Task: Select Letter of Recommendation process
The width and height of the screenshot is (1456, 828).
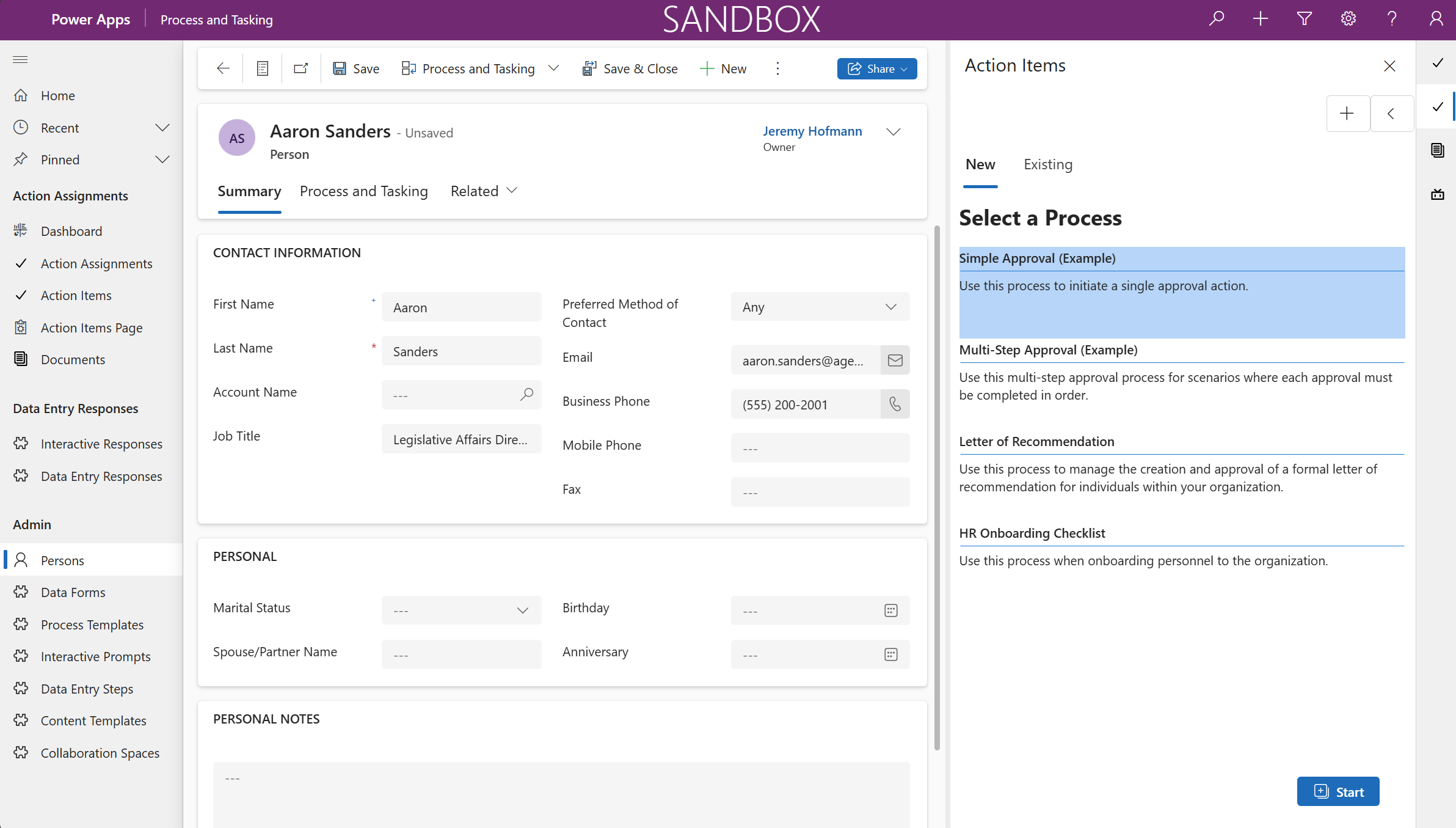Action: (1036, 441)
